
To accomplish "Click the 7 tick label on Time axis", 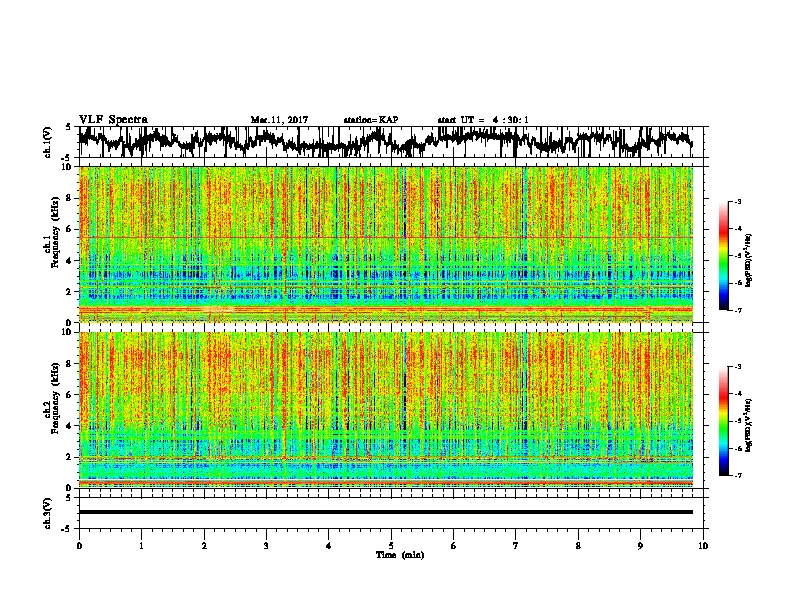I will (x=516, y=546).
